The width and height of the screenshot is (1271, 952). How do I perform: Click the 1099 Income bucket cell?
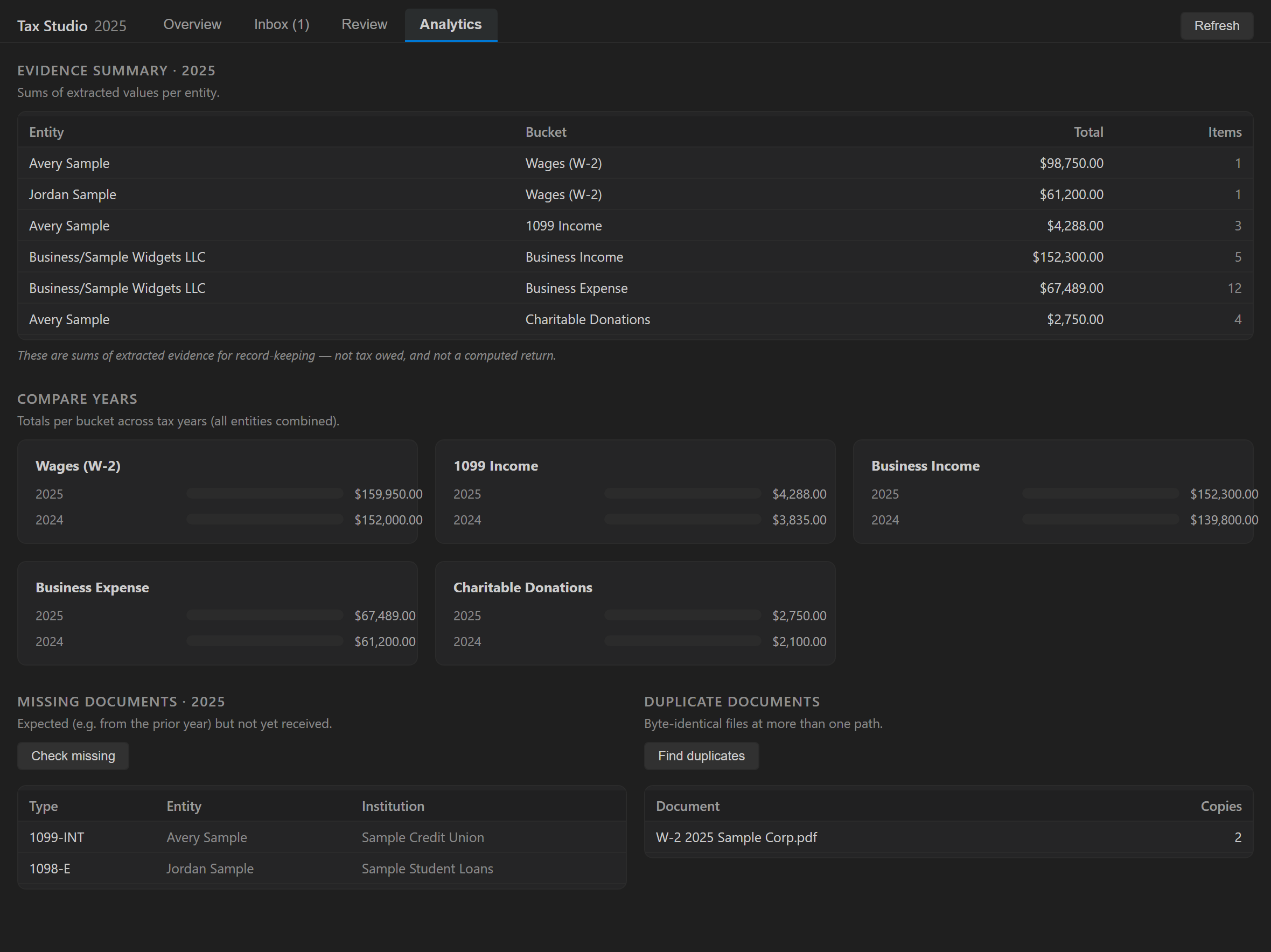564,226
